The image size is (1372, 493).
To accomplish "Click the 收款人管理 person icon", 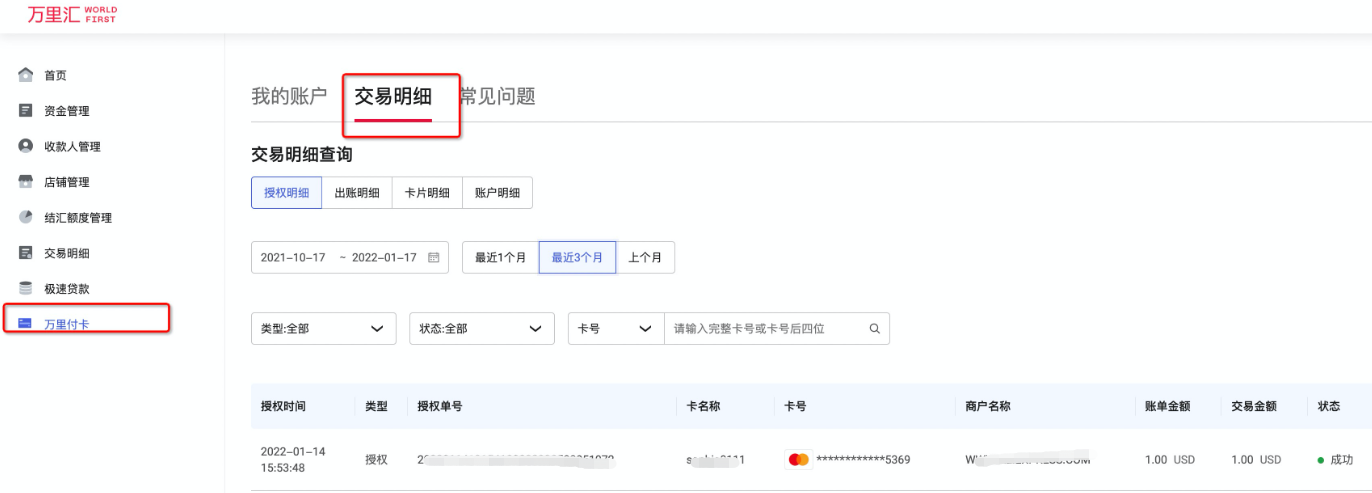I will (x=26, y=146).
